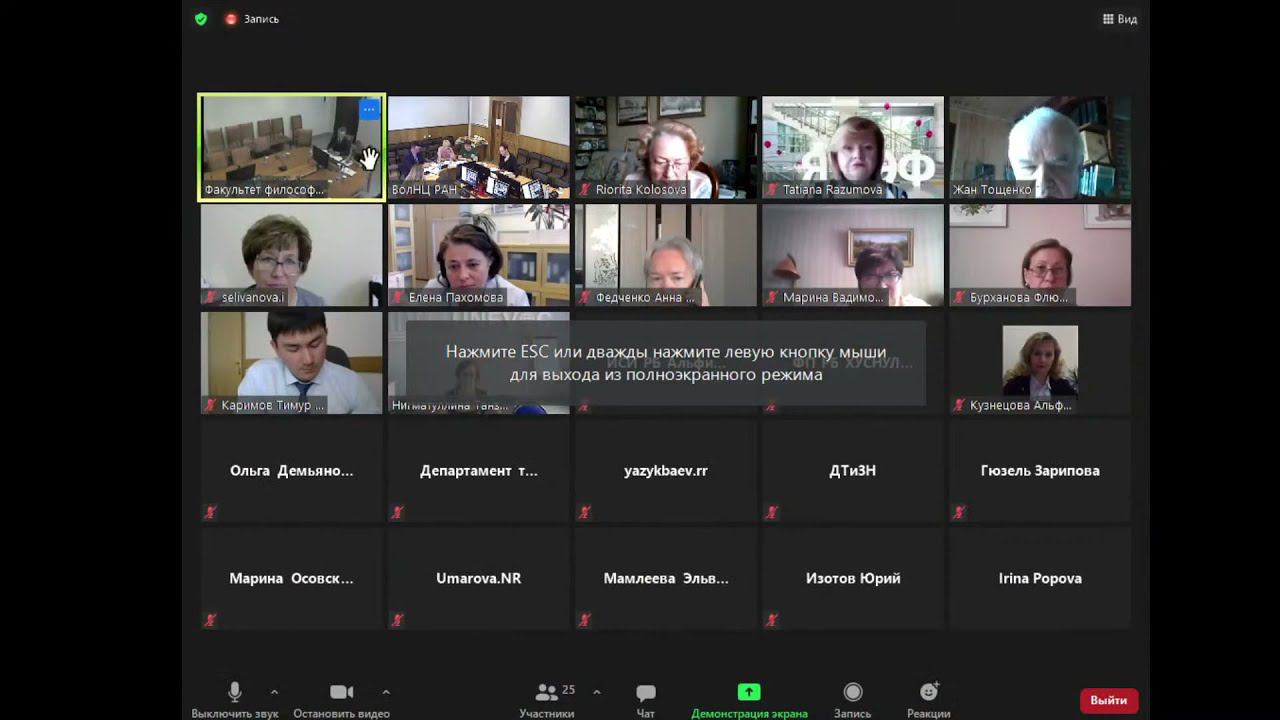
Task: Select Riorita Kolosova video tile
Action: click(x=666, y=147)
